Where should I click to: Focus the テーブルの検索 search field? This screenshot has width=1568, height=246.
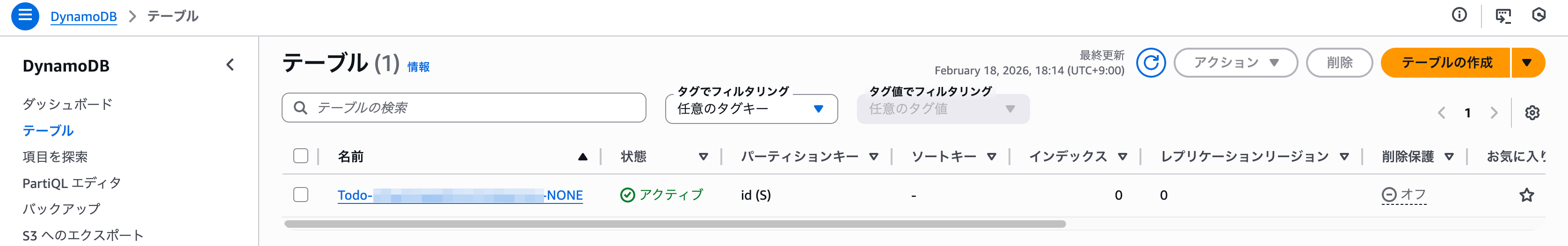(464, 108)
